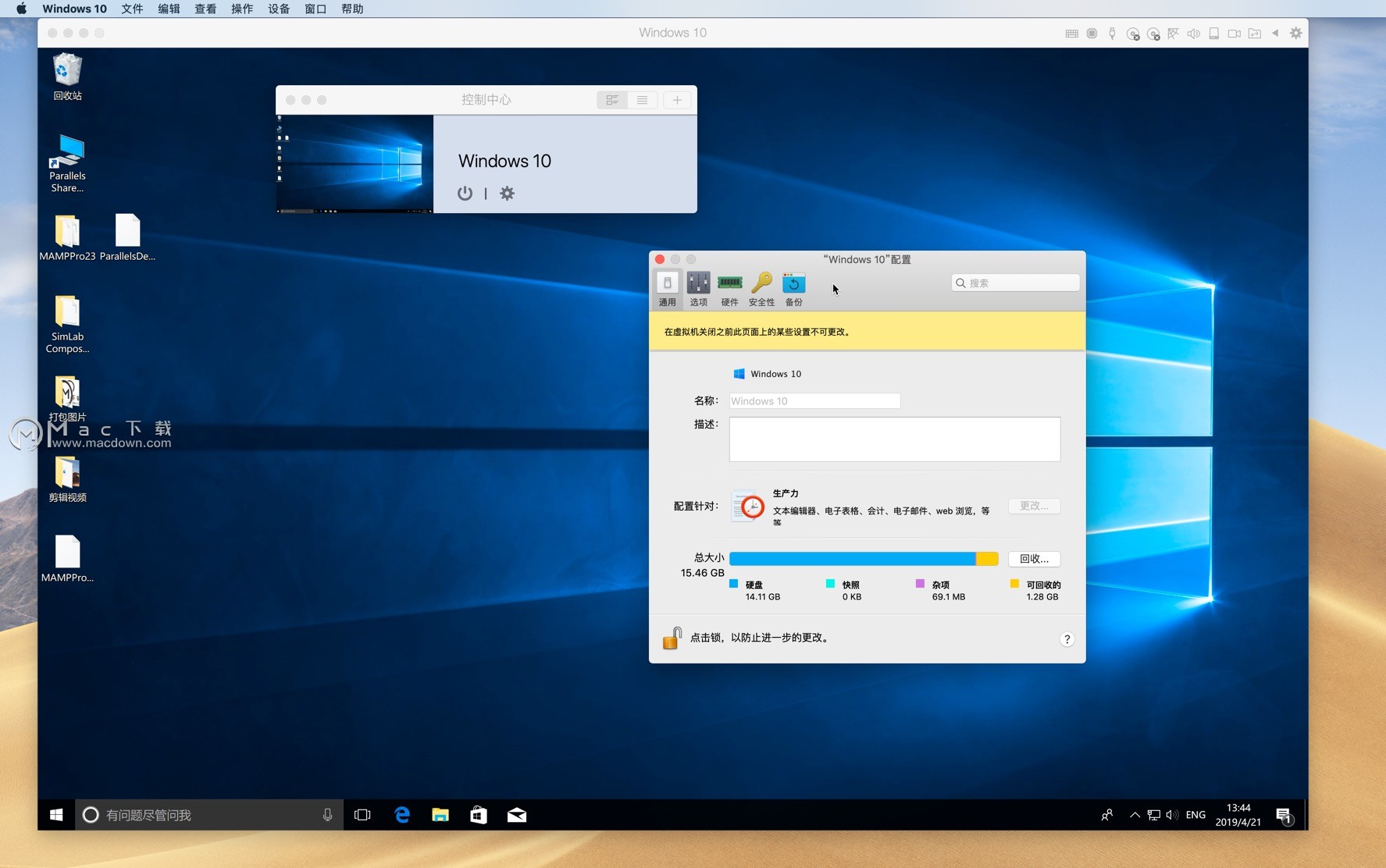Click the Cortana search box 有问题尽管问我

tap(209, 814)
